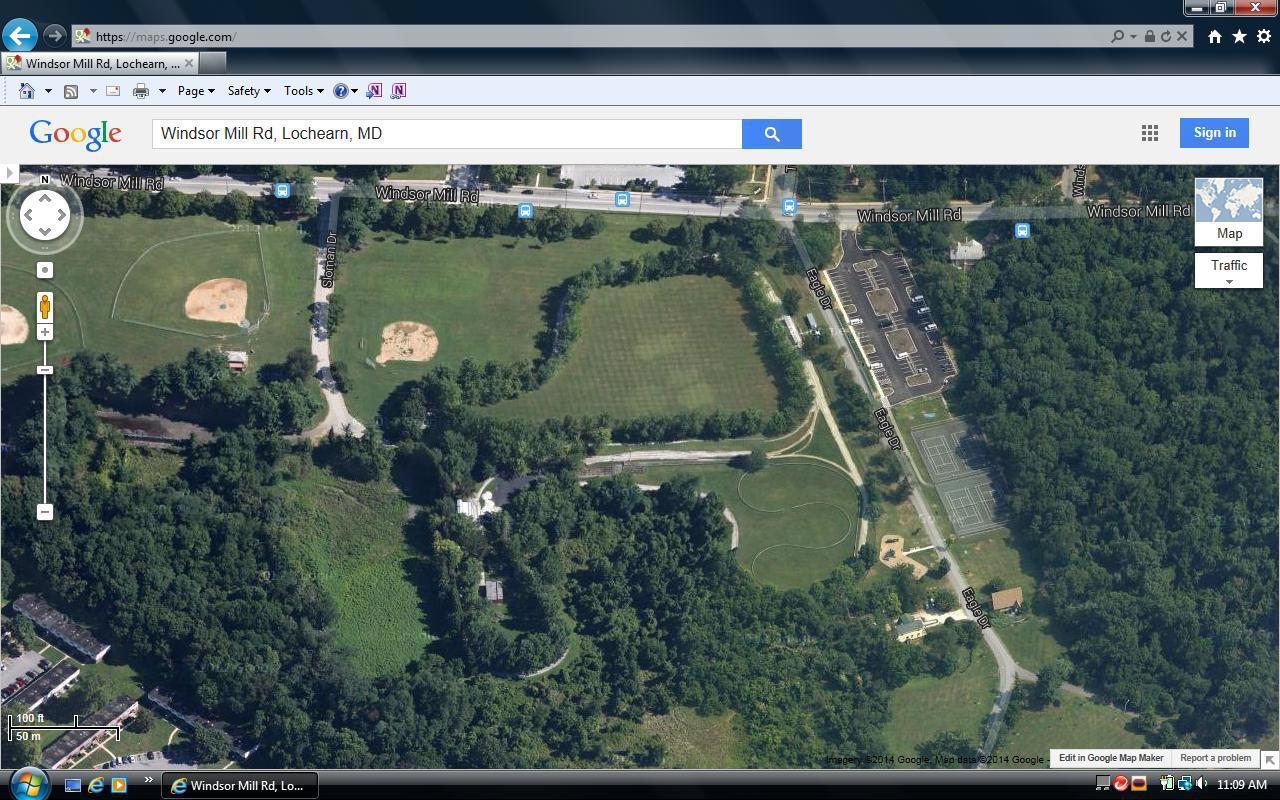1280x800 pixels.
Task: Click the Report a problem link
Action: 1215,758
